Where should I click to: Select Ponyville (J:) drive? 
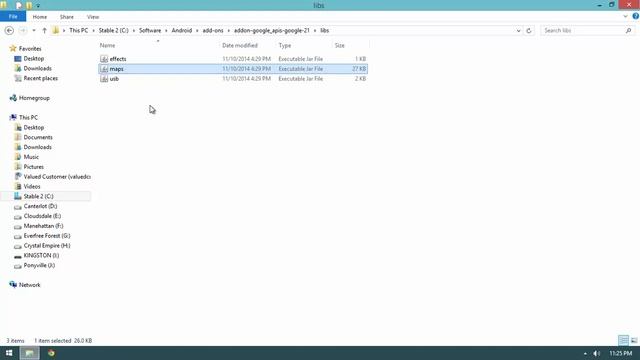(39, 265)
